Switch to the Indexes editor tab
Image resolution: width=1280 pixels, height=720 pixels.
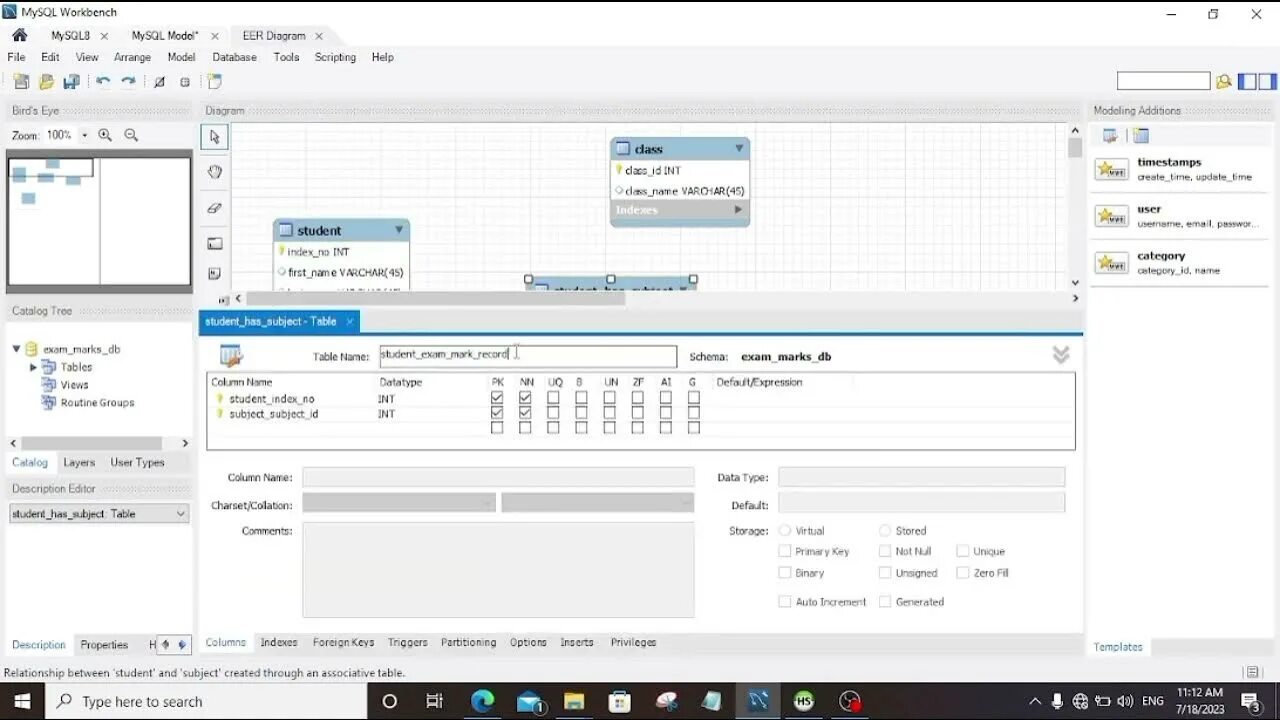[x=279, y=642]
